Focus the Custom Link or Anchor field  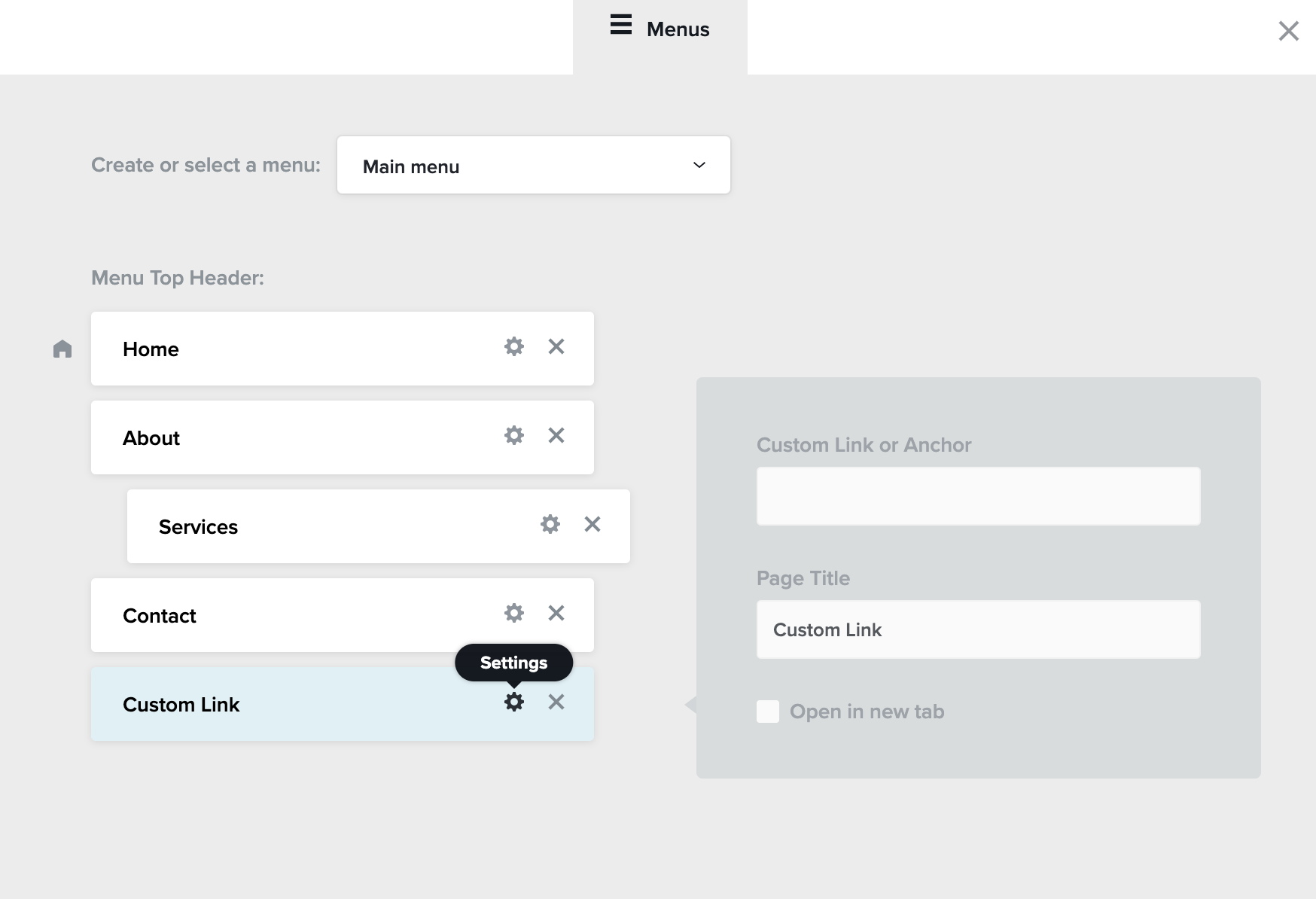(x=978, y=496)
